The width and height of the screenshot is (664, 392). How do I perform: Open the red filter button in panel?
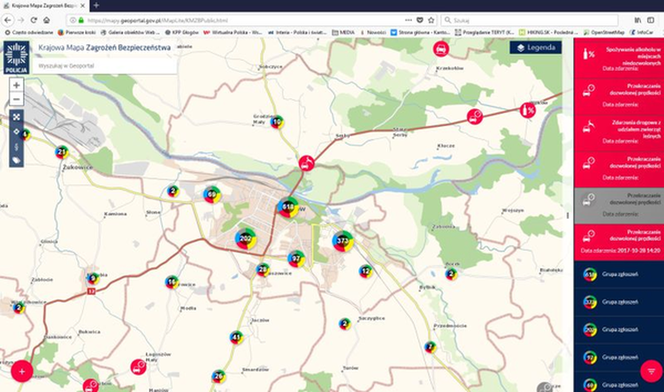[x=651, y=371]
